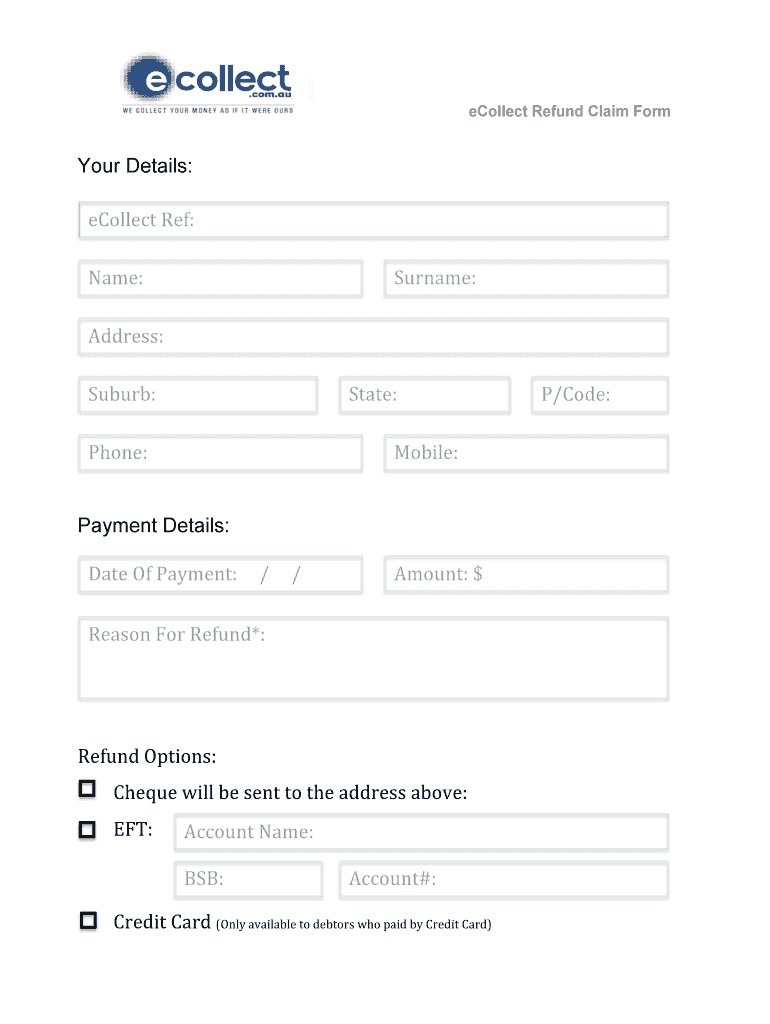Click the Mobile number field
Image resolution: width=770 pixels, height=1024 pixels.
click(x=526, y=453)
